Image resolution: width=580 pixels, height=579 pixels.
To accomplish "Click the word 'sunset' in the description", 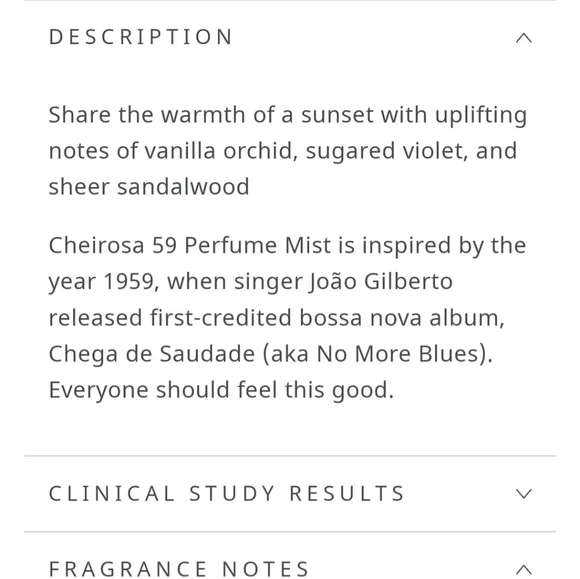I will (x=337, y=115).
